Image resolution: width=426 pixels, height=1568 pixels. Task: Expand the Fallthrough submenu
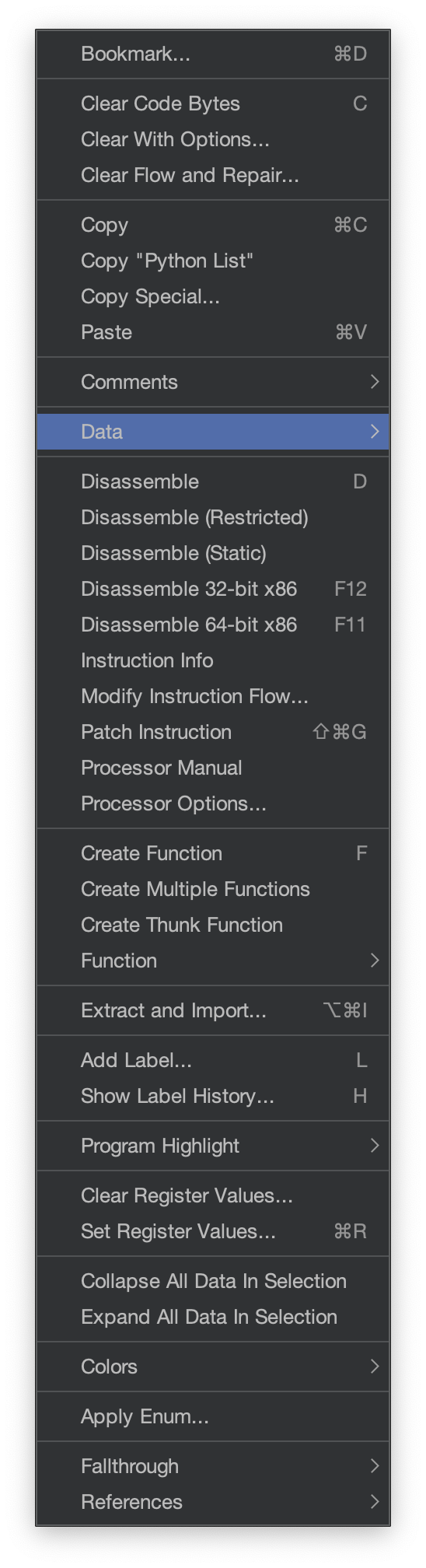point(213,1466)
